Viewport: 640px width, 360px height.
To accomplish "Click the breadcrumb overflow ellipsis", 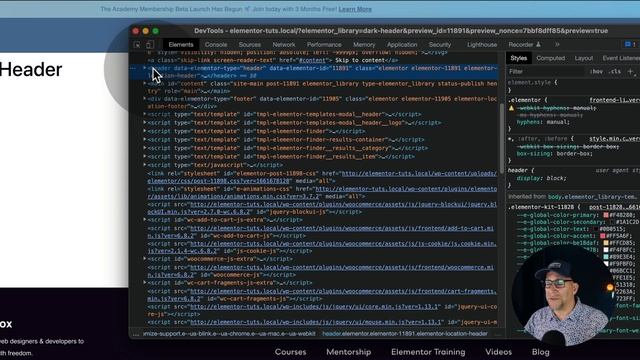I will [136, 334].
